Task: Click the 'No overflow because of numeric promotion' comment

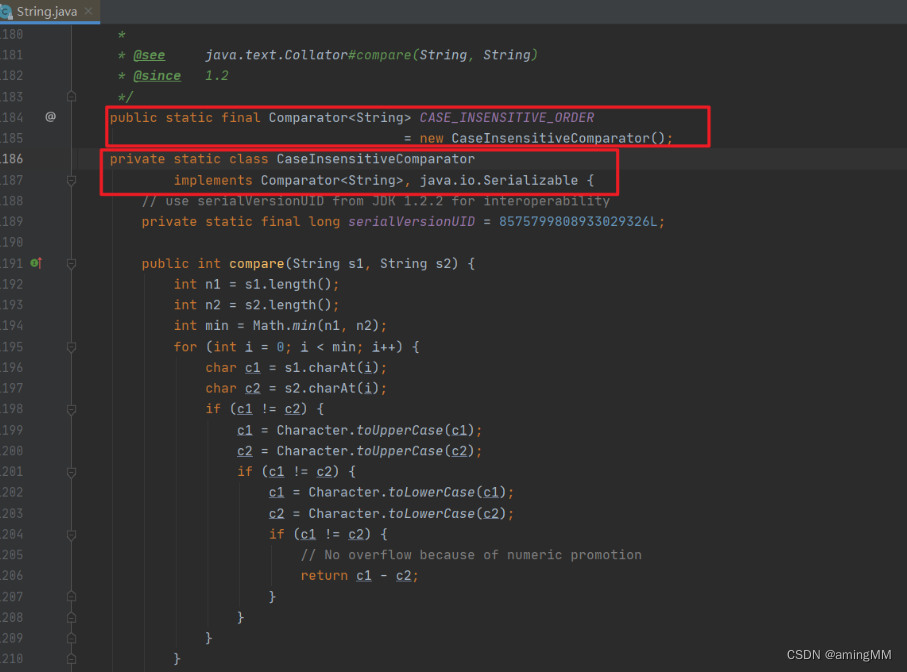Action: pyautogui.click(x=471, y=555)
